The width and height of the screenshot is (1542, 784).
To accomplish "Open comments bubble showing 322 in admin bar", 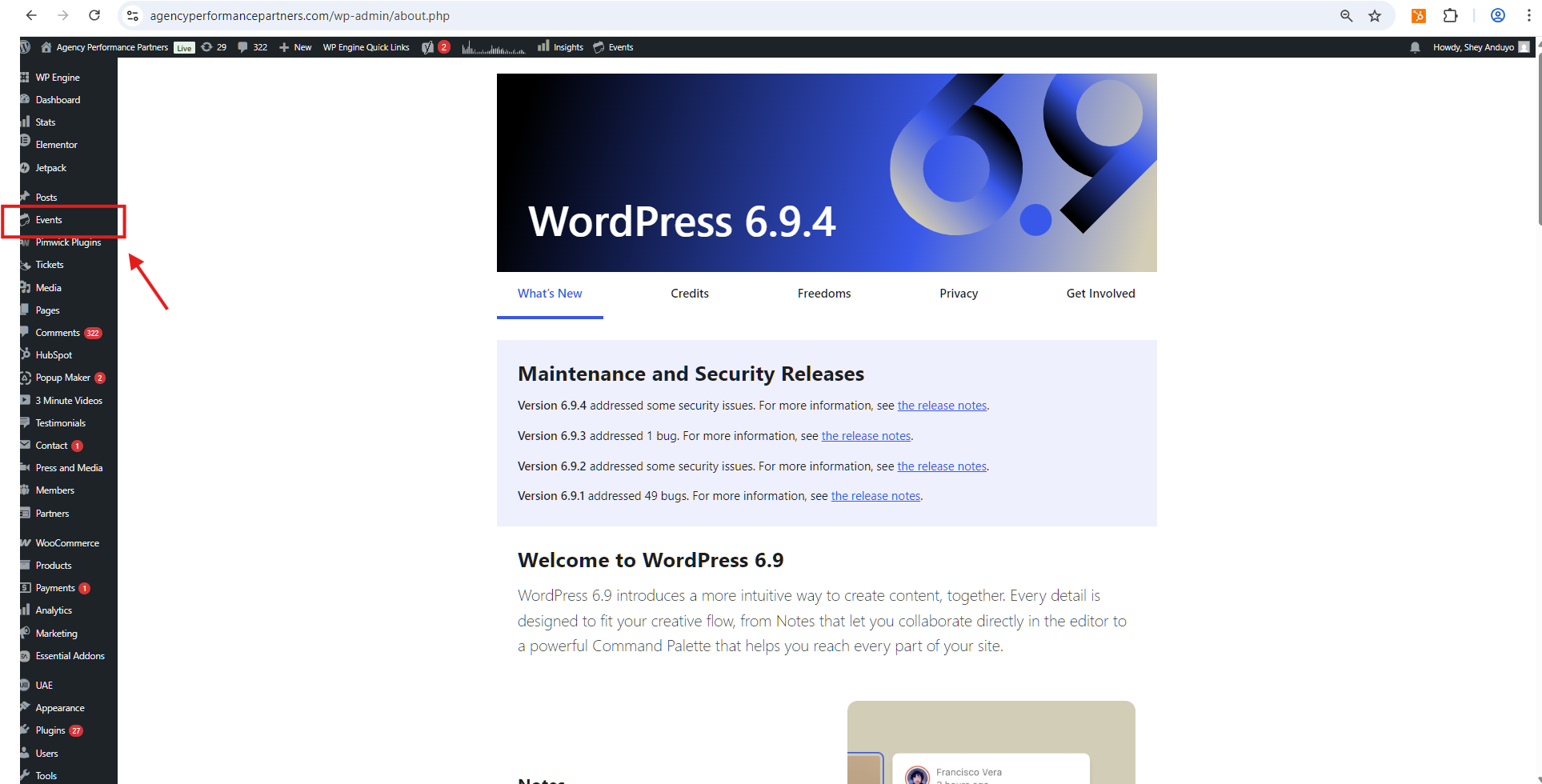I will click(x=252, y=47).
